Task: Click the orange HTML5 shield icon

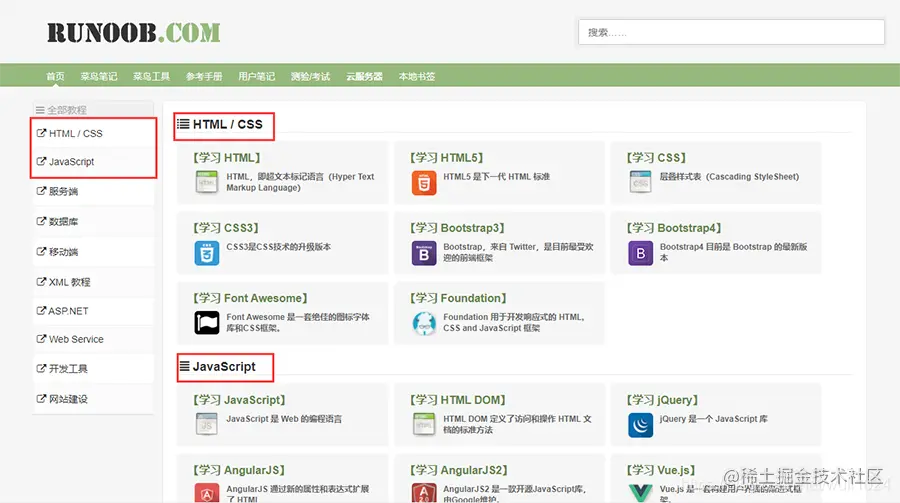Action: point(424,183)
